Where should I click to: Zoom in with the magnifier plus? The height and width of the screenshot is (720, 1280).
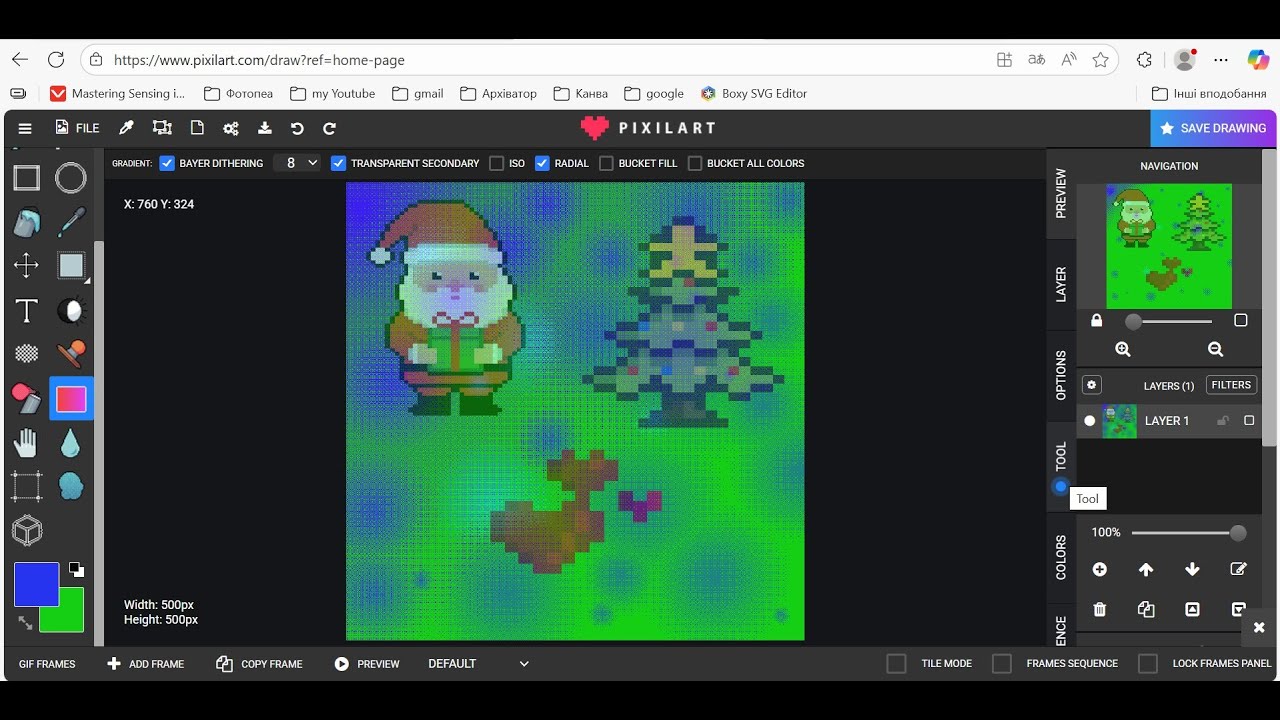point(1123,349)
